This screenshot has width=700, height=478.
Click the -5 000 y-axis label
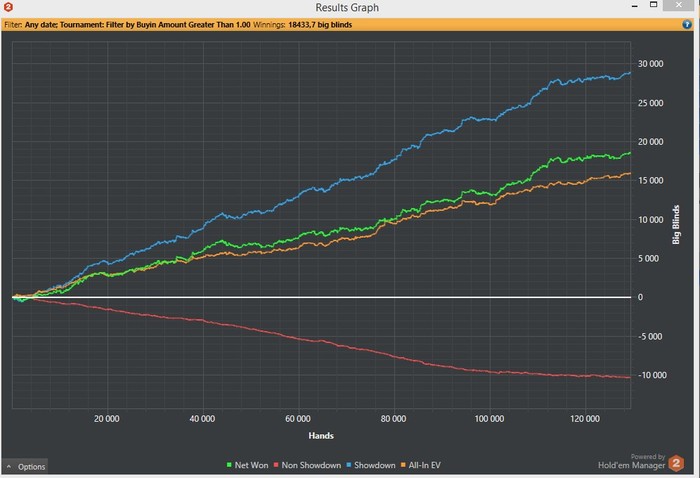[x=650, y=337]
